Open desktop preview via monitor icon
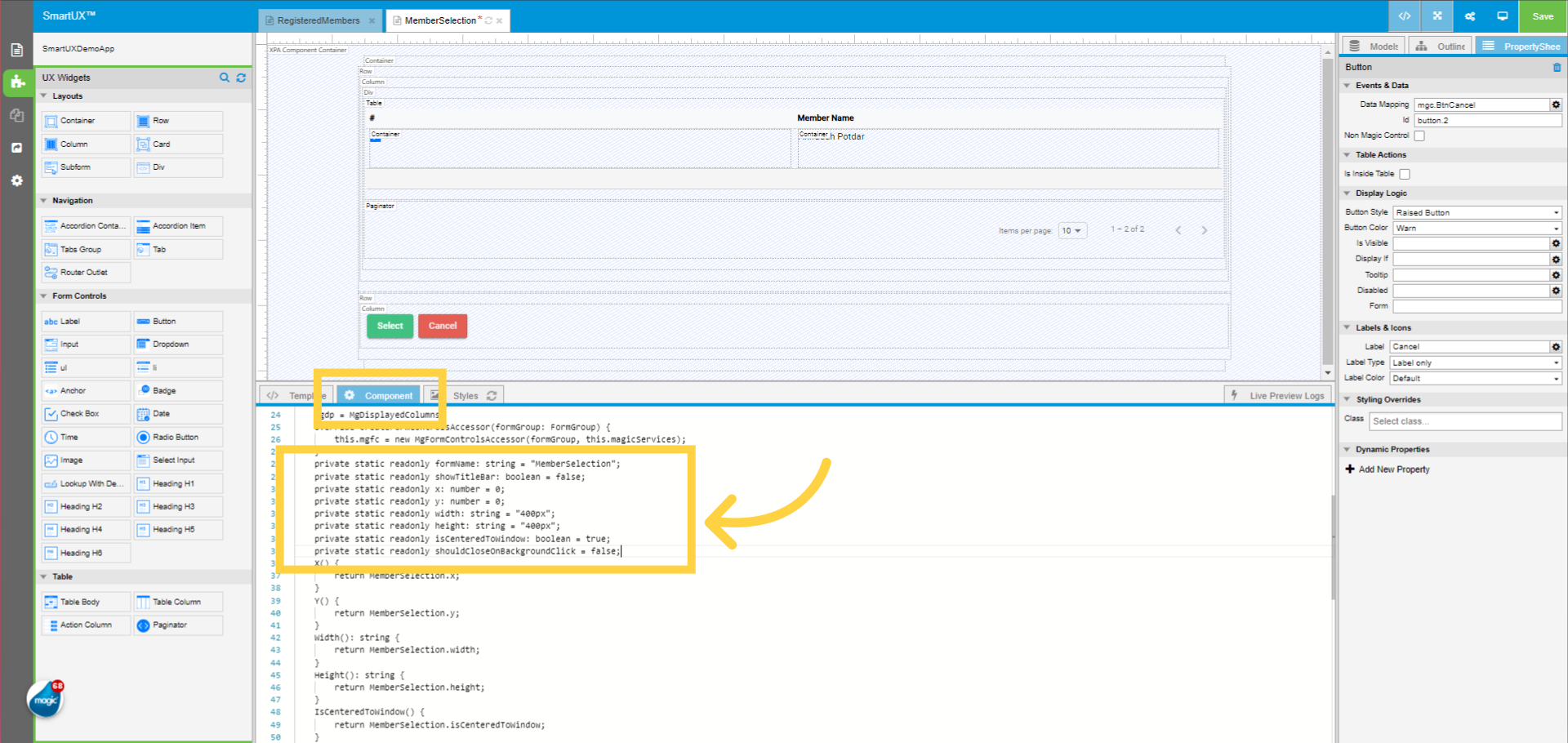The width and height of the screenshot is (1568, 743). tap(1503, 16)
